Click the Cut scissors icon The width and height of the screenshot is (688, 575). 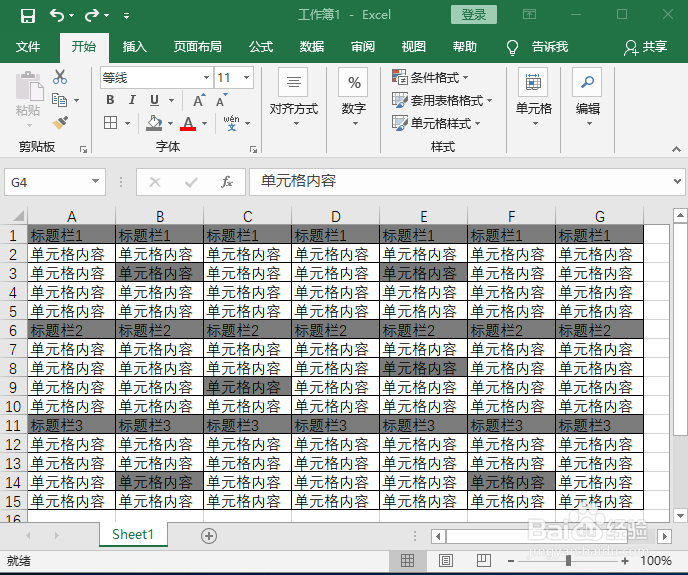coord(60,77)
